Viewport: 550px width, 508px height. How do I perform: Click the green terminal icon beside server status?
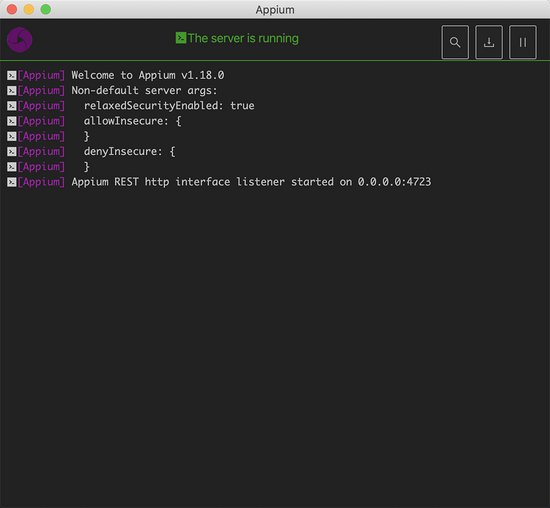pos(181,38)
